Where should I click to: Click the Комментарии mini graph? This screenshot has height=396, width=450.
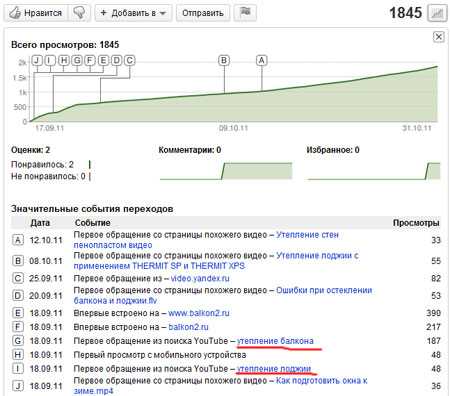click(x=226, y=171)
